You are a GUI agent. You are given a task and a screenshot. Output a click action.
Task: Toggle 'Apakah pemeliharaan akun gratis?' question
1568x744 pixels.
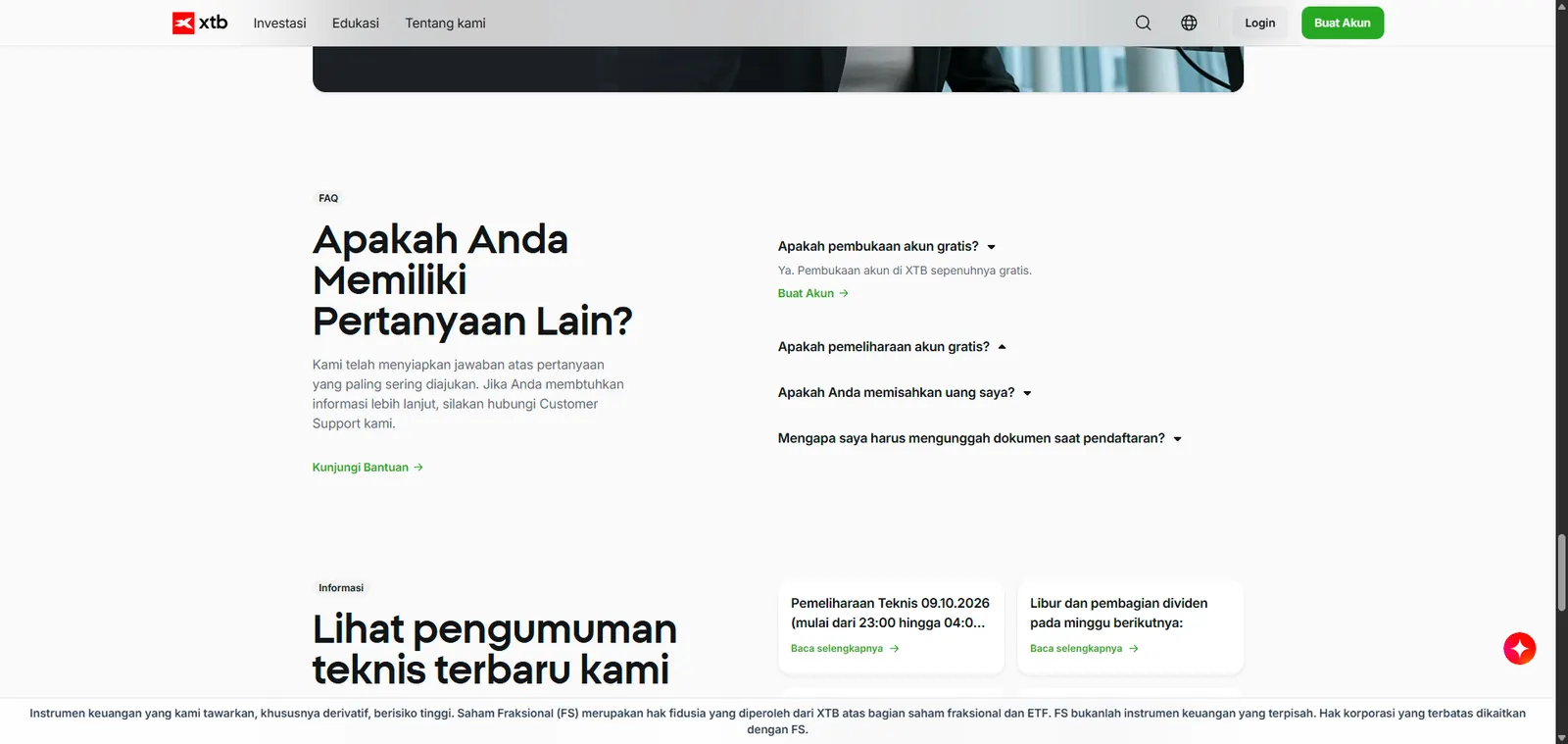892,347
